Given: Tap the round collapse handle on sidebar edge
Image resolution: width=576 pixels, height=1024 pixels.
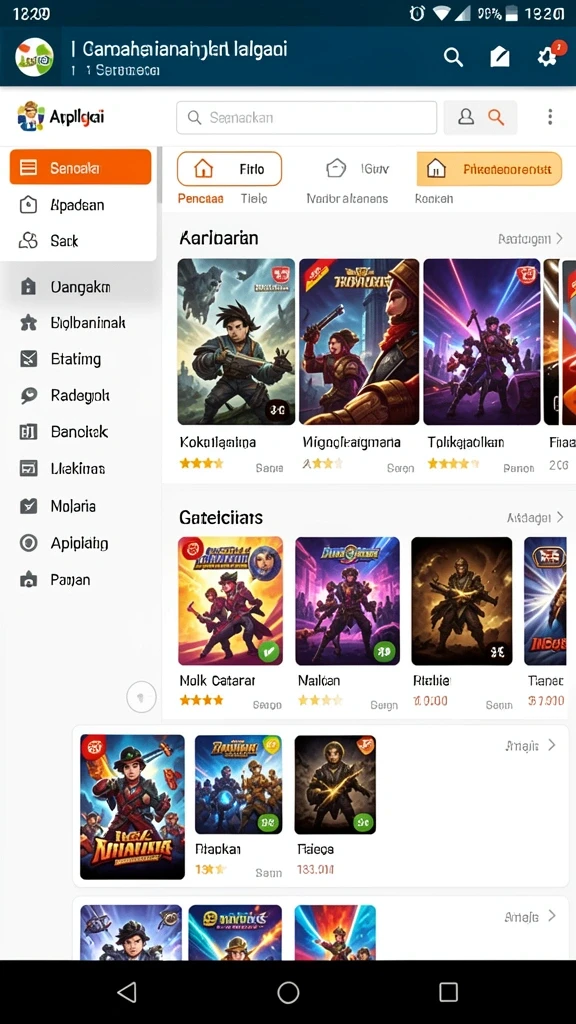Looking at the screenshot, I should pyautogui.click(x=141, y=696).
